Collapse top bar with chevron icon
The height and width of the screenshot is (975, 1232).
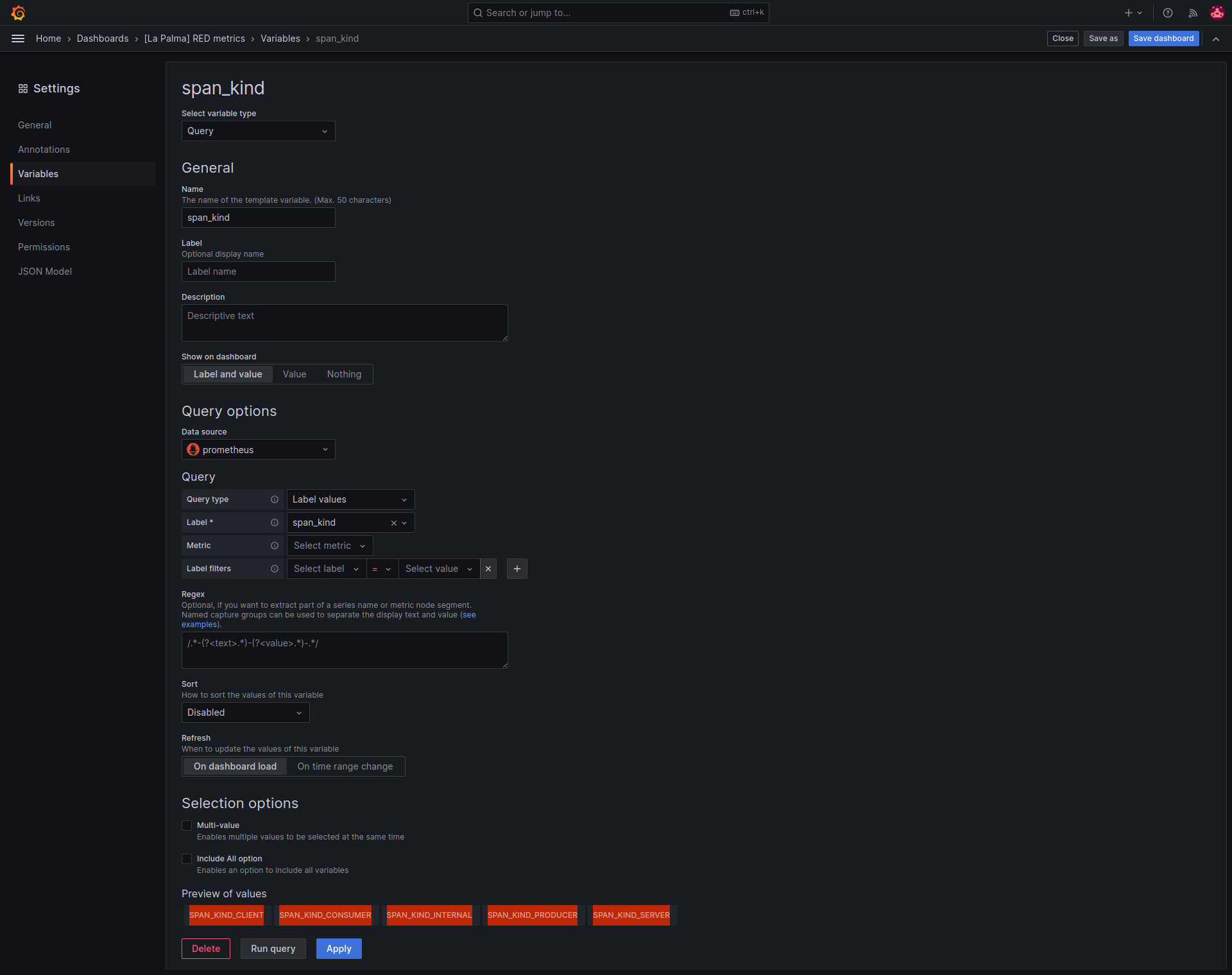pos(1216,39)
